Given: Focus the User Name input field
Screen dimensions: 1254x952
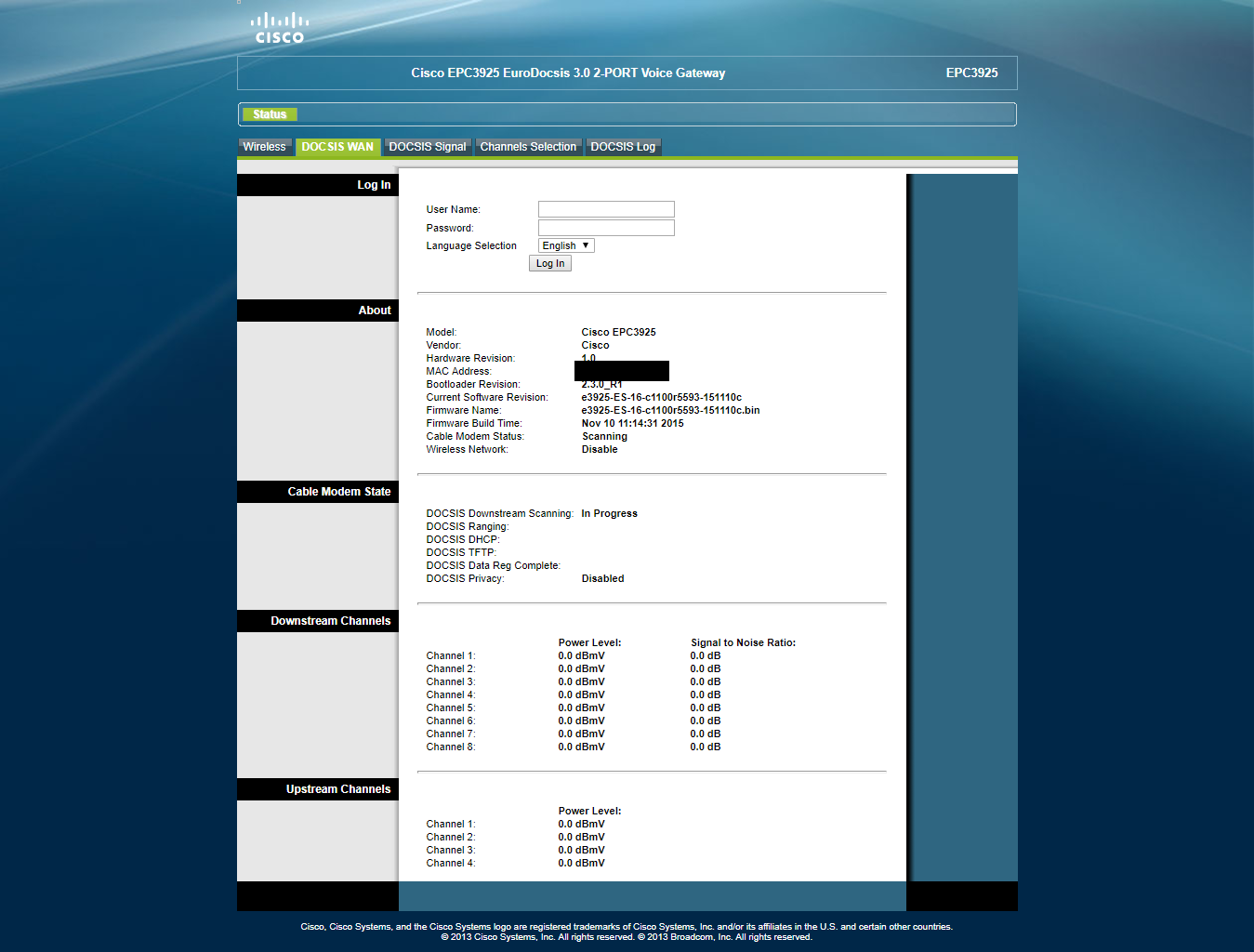Looking at the screenshot, I should click(x=606, y=209).
